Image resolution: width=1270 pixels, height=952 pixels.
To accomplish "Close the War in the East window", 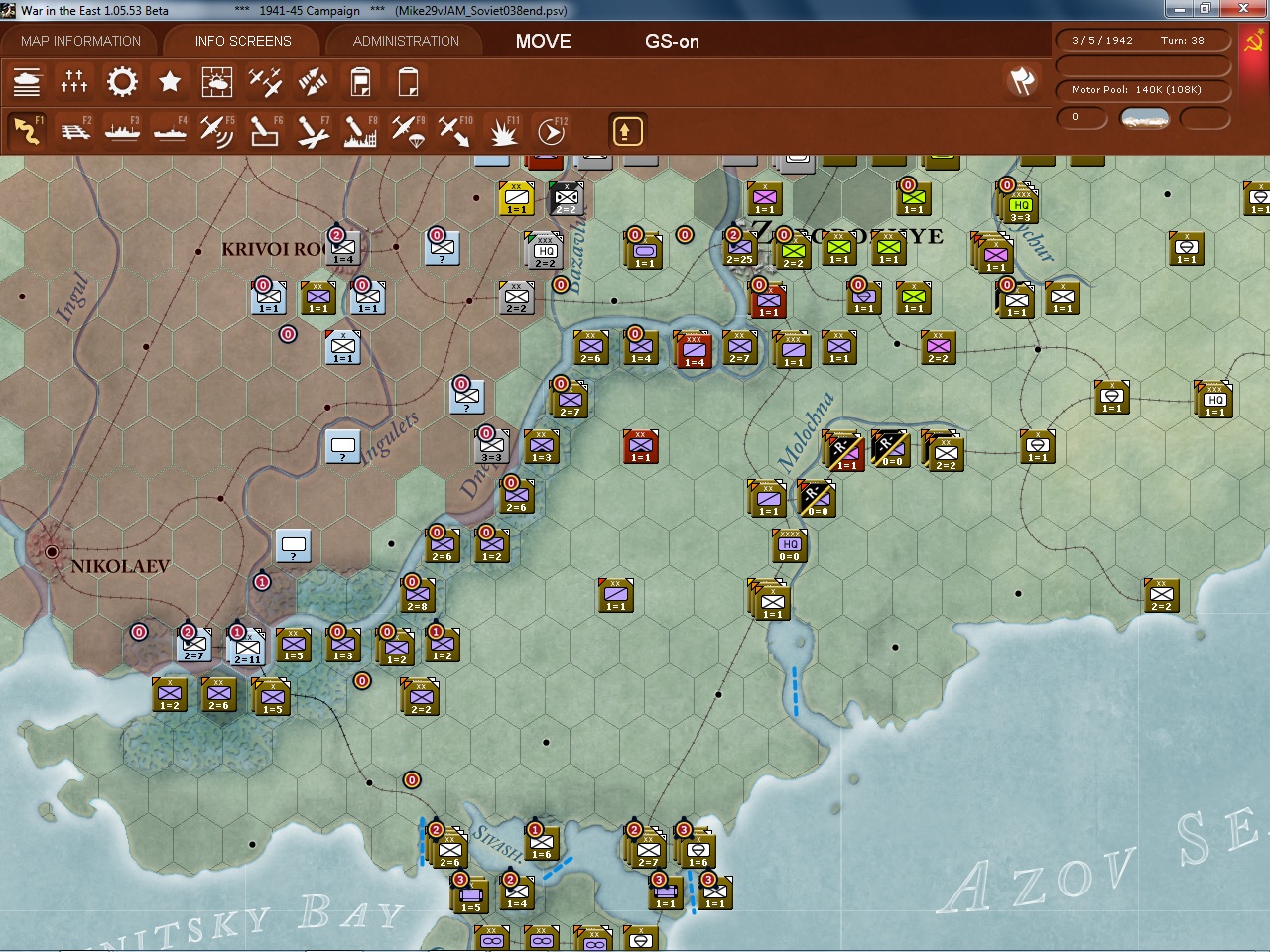I will 1245,9.
